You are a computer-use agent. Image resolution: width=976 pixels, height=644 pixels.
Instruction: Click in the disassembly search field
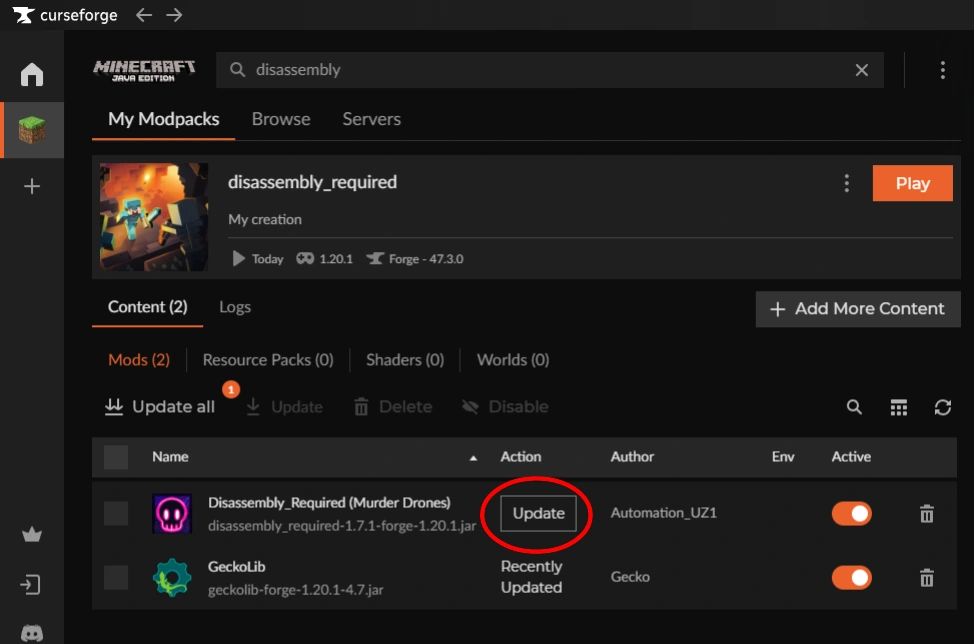(x=550, y=70)
